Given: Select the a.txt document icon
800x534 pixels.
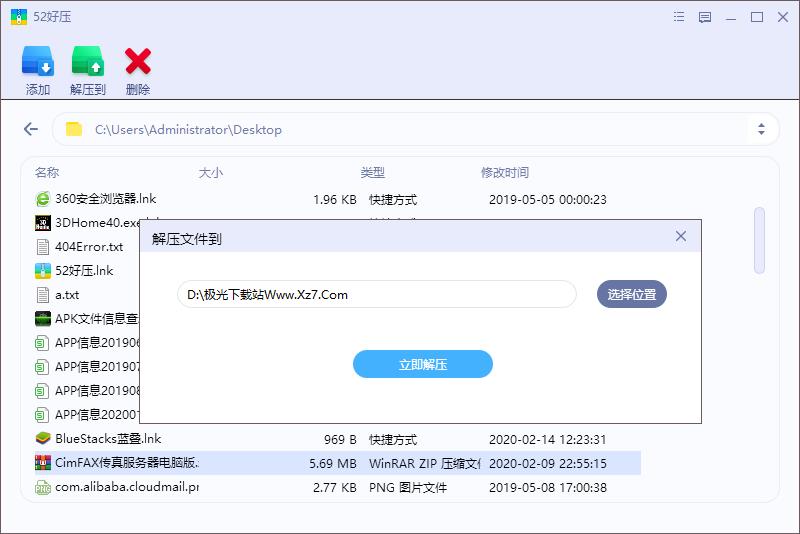Looking at the screenshot, I should tap(43, 295).
